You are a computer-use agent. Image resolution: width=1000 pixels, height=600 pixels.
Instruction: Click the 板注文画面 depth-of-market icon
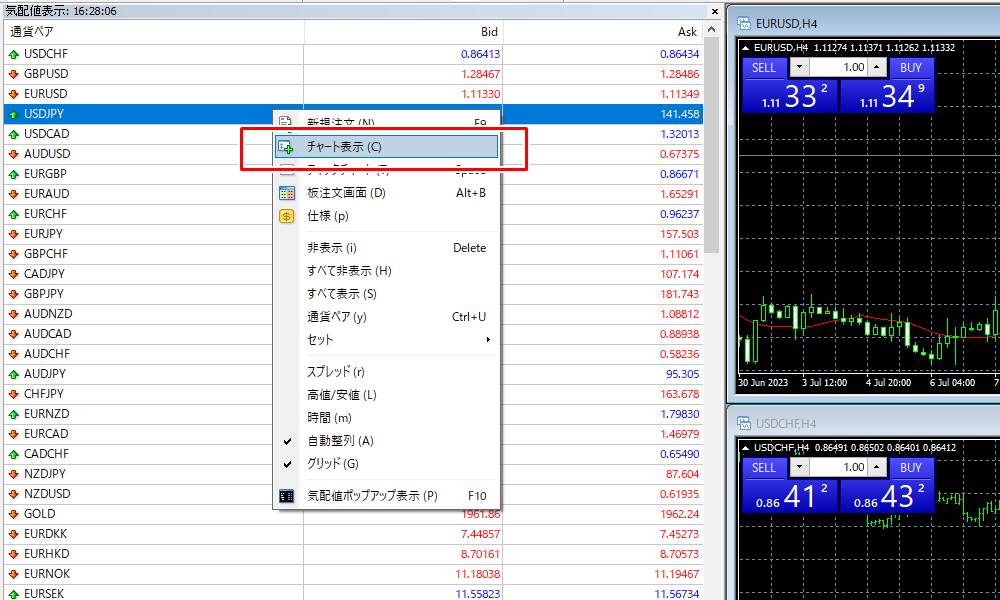tap(286, 192)
